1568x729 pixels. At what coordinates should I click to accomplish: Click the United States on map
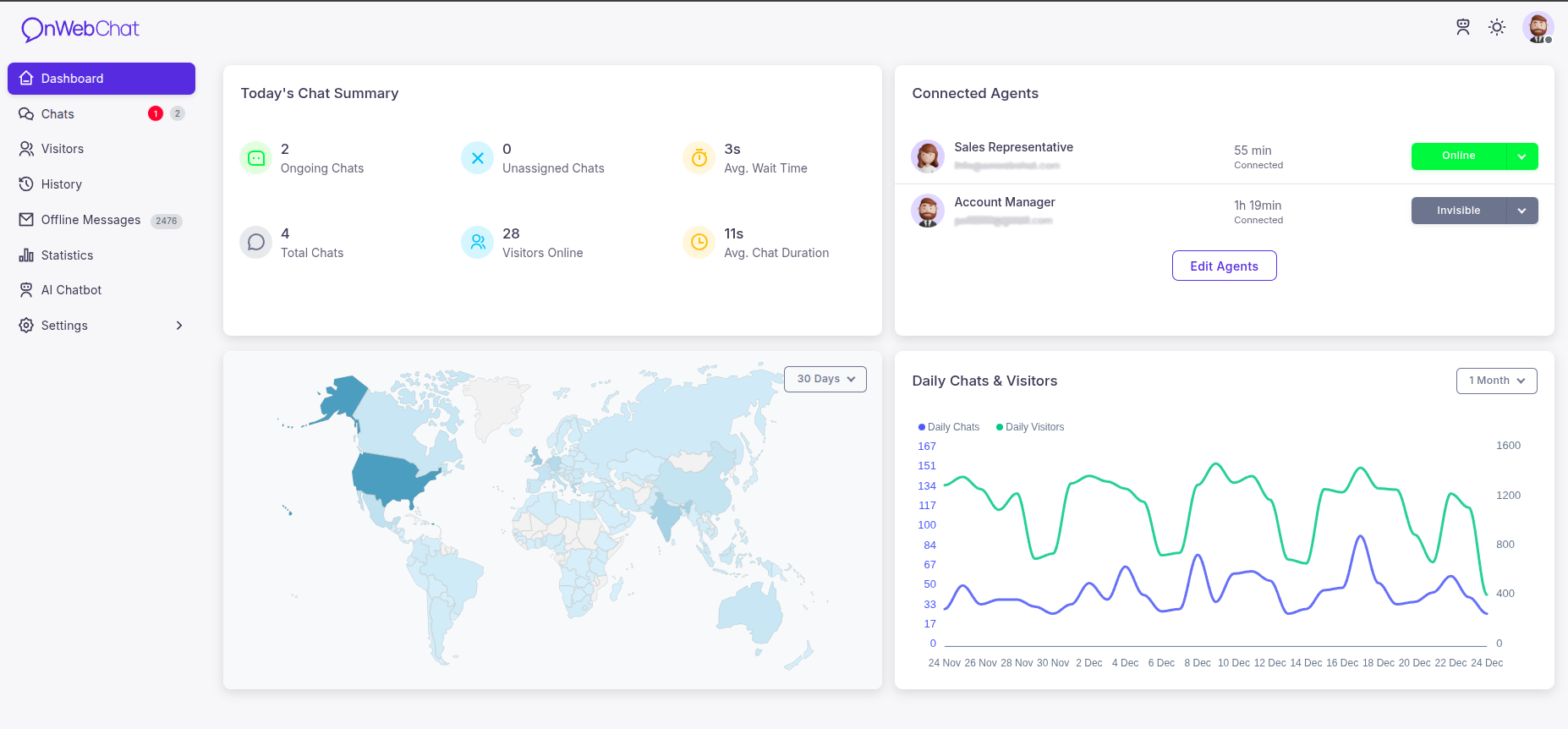click(x=389, y=478)
